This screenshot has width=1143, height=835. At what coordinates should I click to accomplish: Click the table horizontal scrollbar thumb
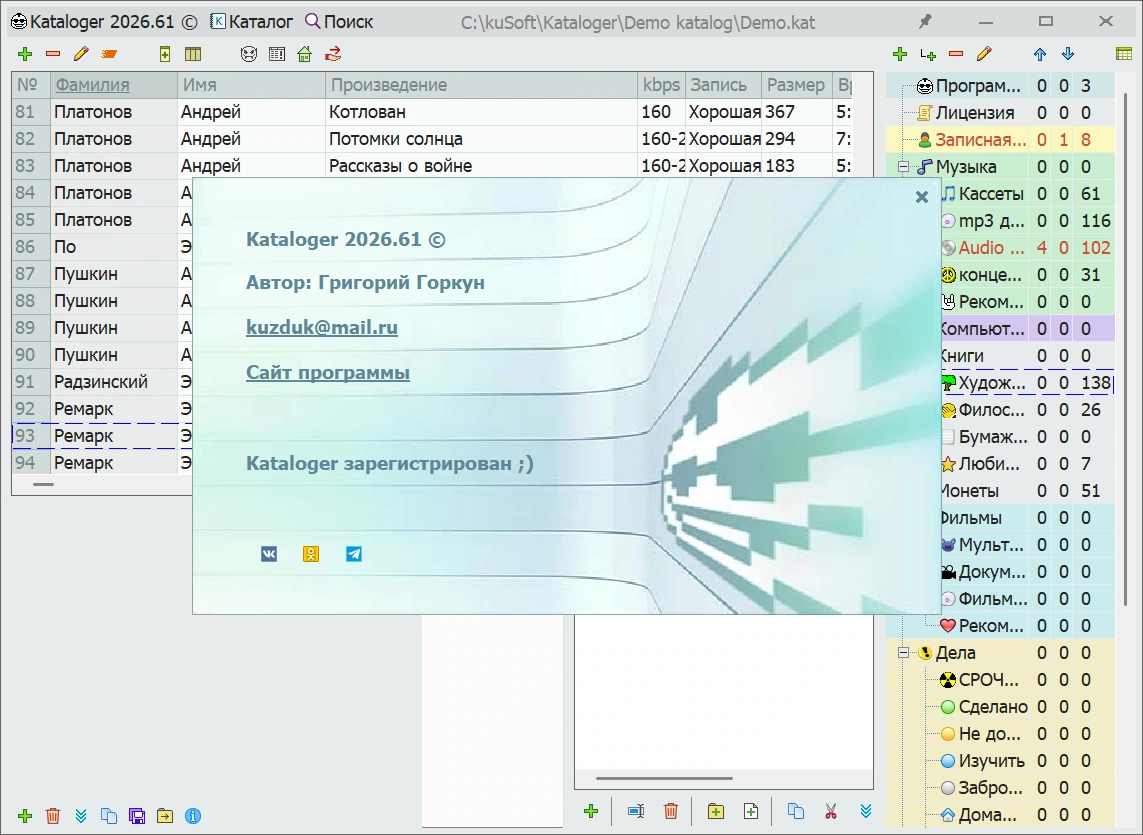click(x=43, y=484)
